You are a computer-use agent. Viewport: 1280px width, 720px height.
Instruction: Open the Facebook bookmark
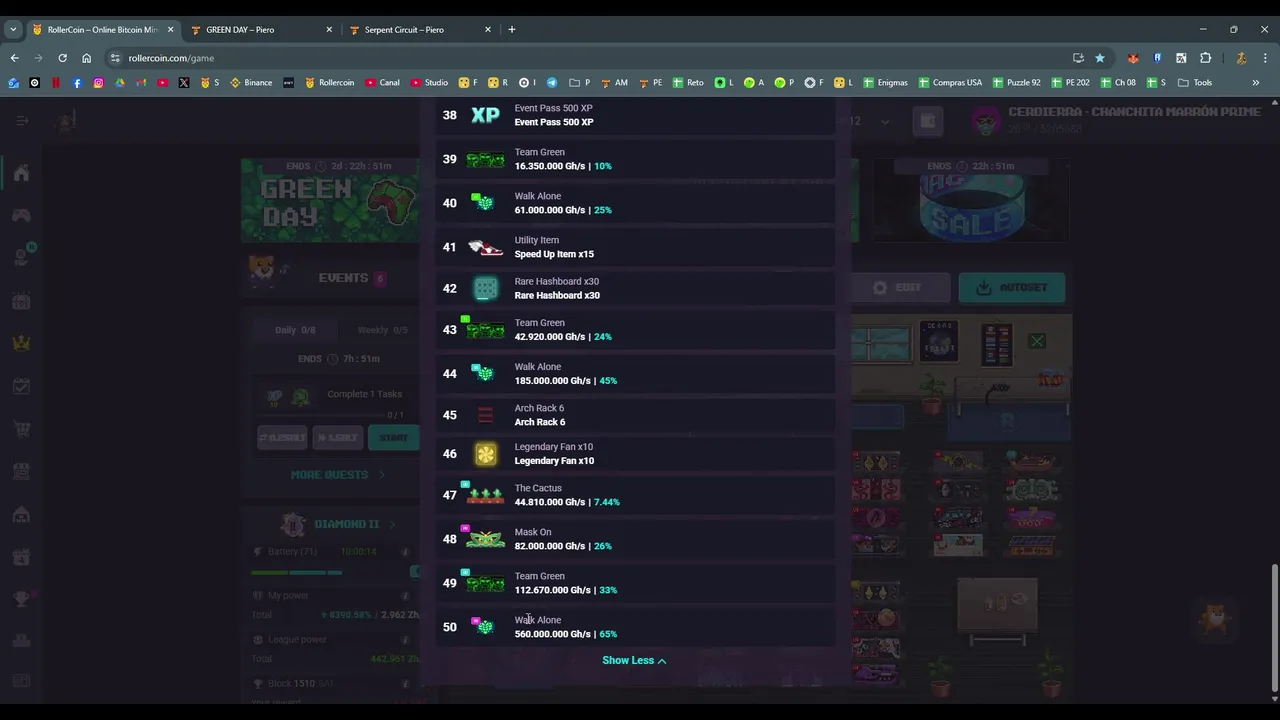[77, 83]
